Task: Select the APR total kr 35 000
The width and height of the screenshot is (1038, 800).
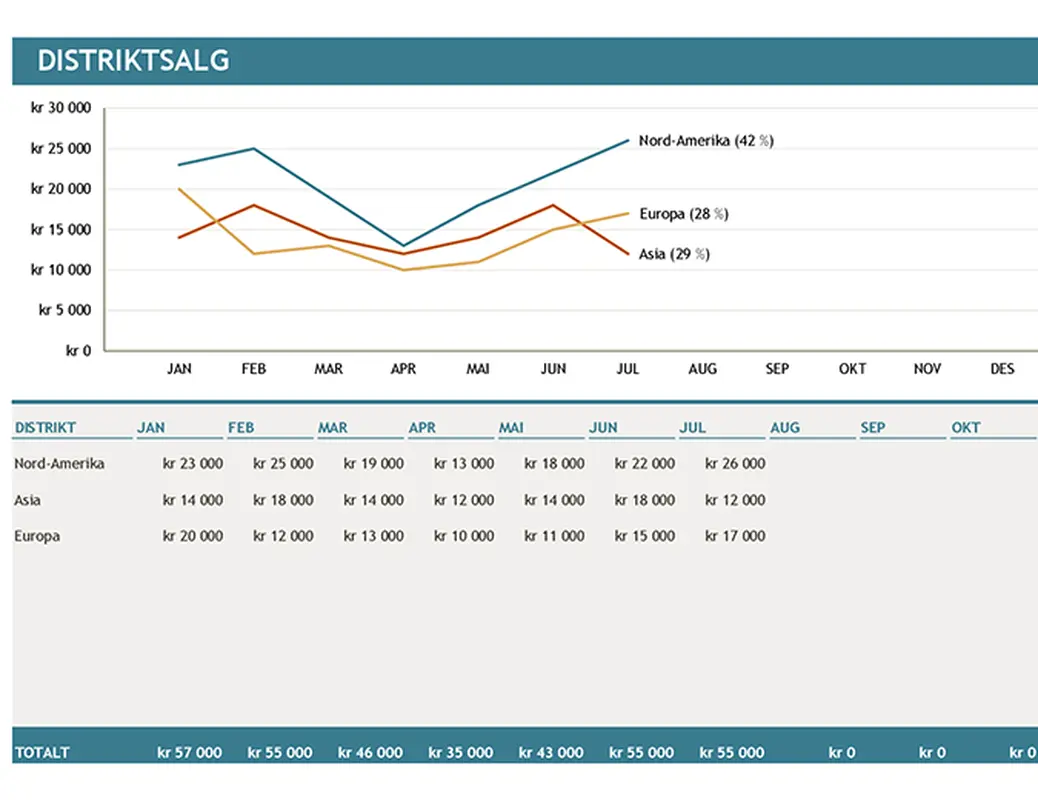Action: pyautogui.click(x=460, y=752)
